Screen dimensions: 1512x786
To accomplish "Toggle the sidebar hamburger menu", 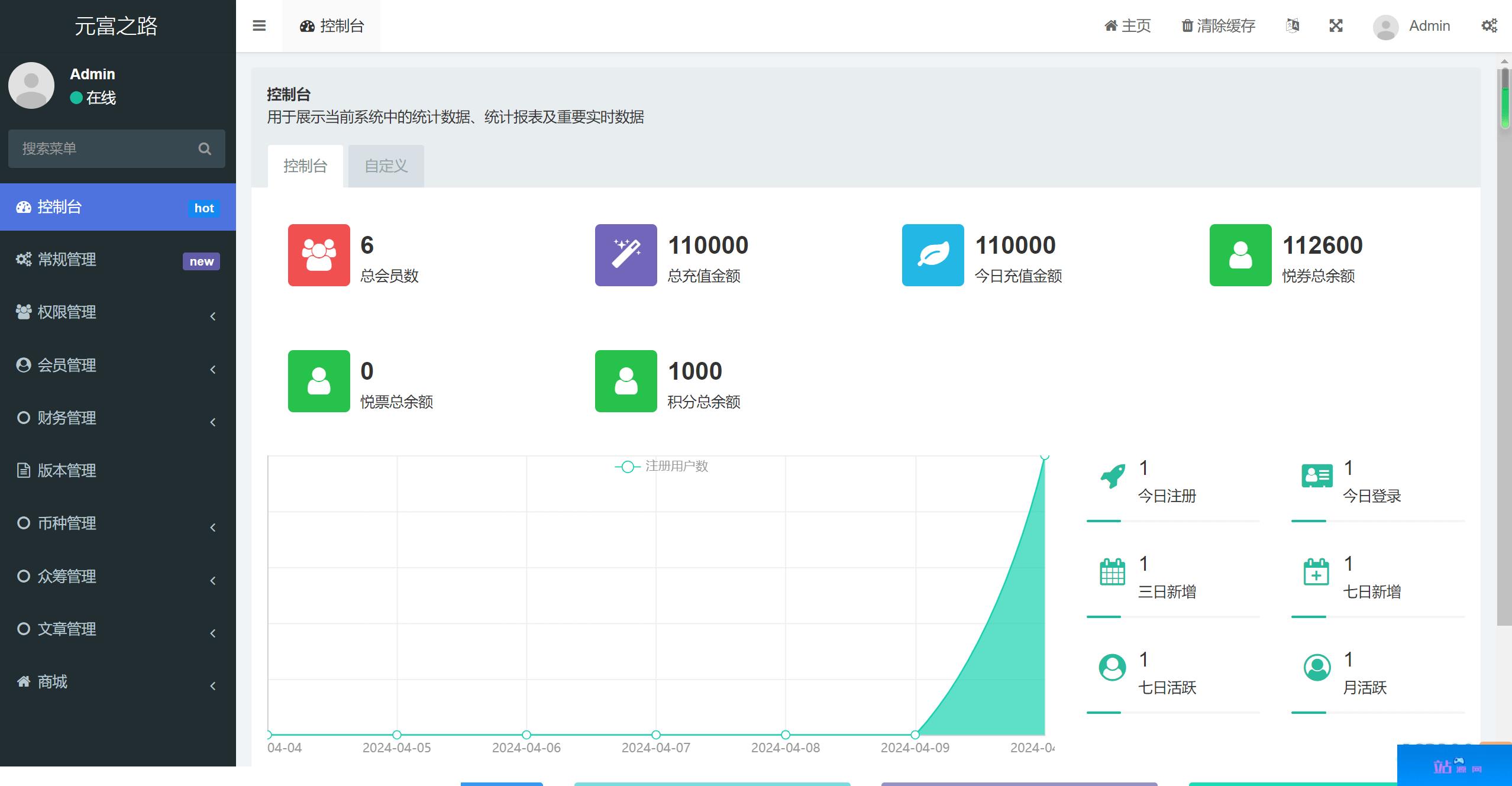I will click(x=259, y=25).
